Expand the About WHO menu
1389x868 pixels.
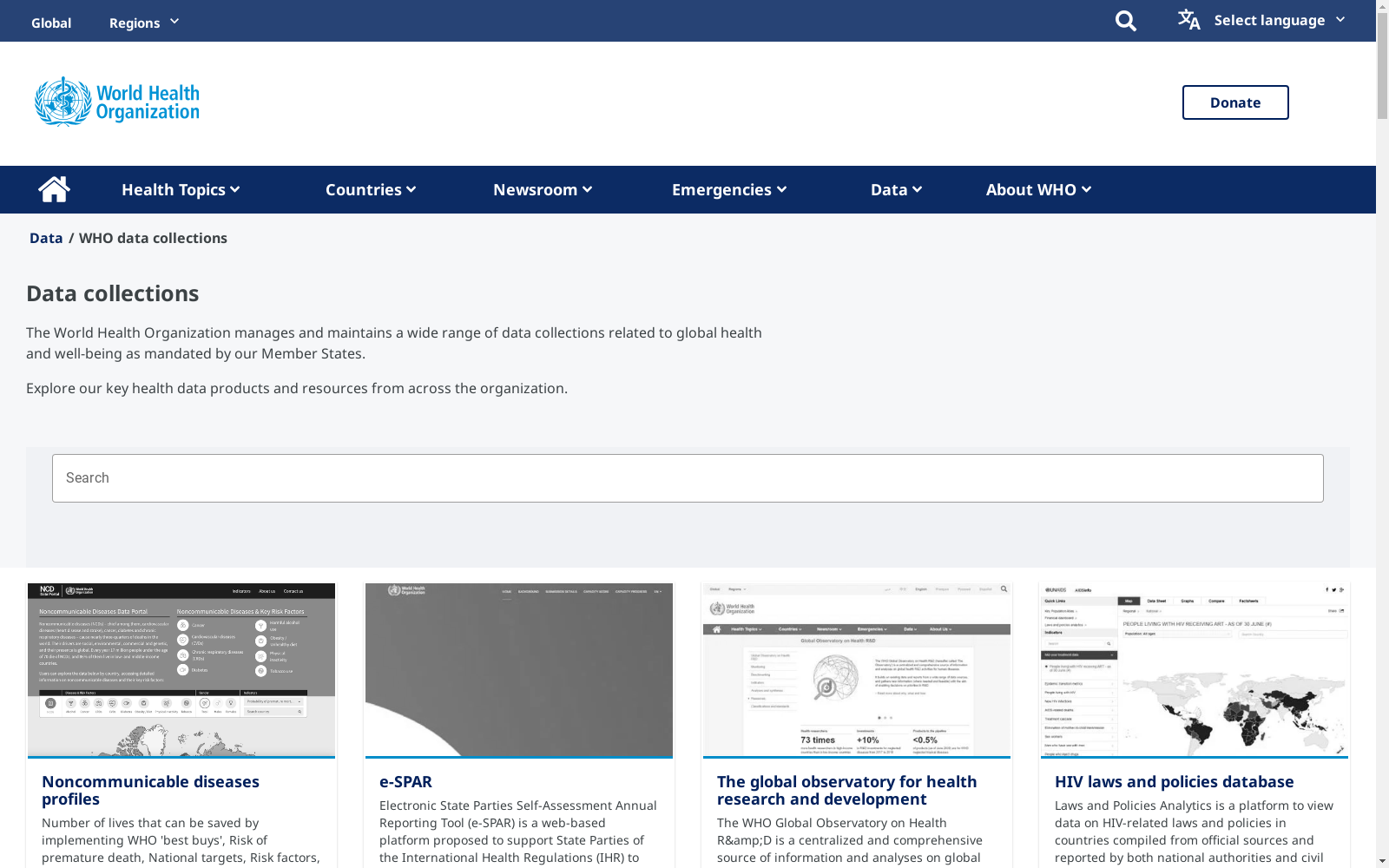pyautogui.click(x=1039, y=189)
